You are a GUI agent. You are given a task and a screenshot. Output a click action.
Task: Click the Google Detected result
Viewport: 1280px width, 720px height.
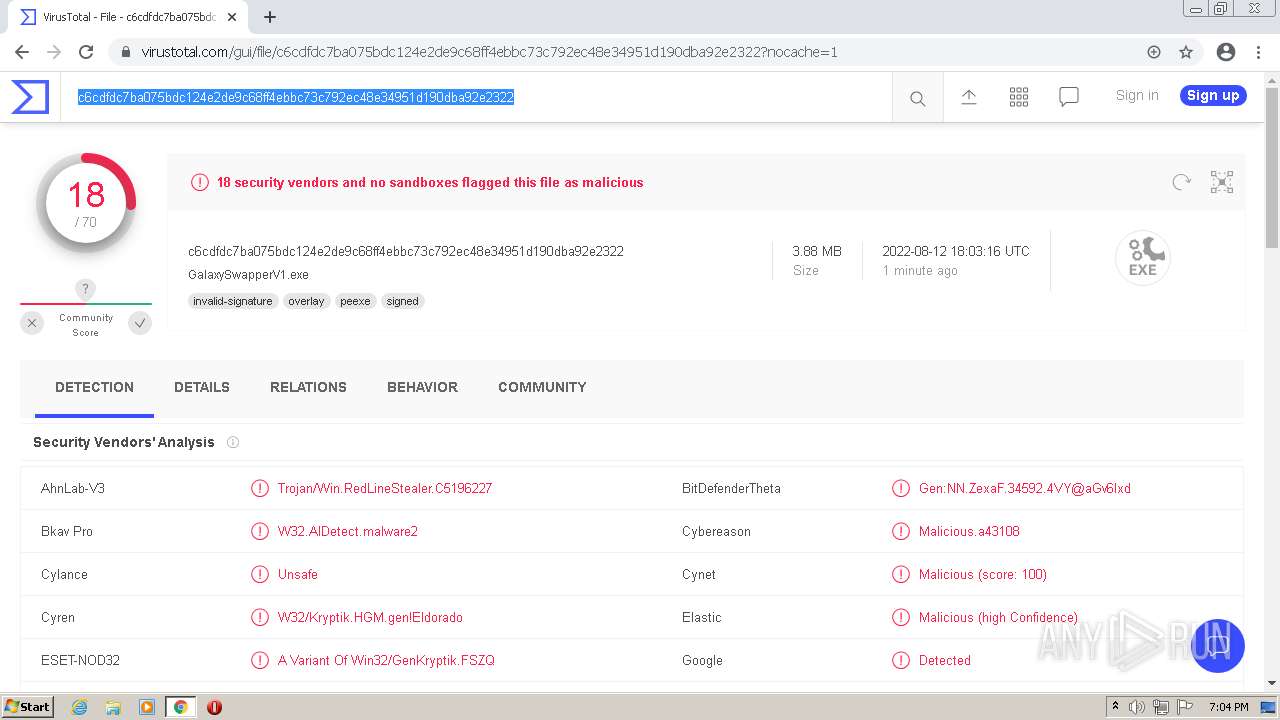coord(945,660)
